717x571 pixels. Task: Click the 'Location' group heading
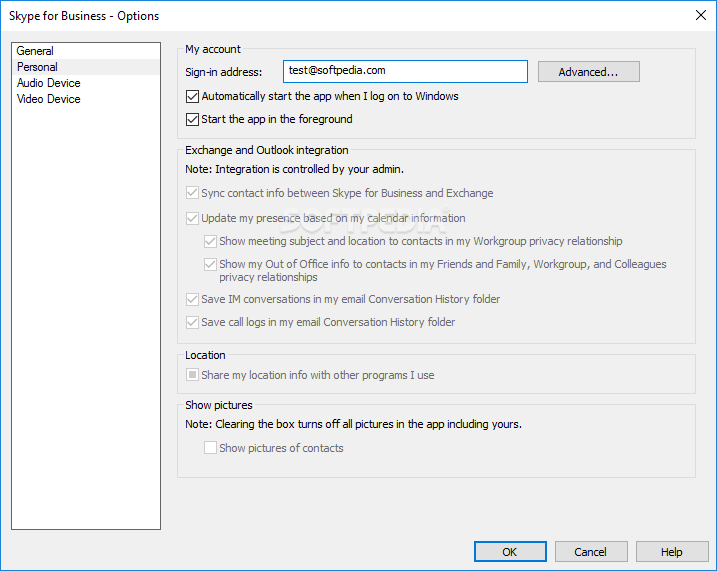pyautogui.click(x=205, y=355)
